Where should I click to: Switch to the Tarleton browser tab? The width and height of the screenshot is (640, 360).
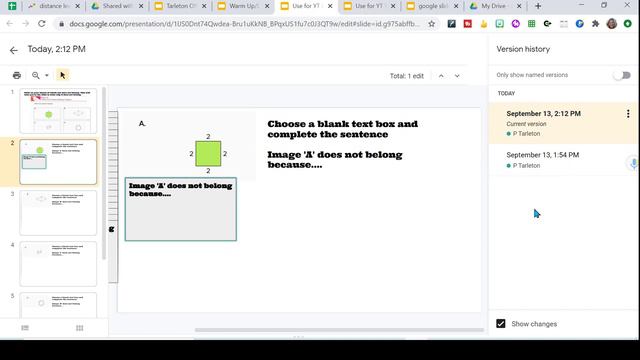click(x=180, y=6)
